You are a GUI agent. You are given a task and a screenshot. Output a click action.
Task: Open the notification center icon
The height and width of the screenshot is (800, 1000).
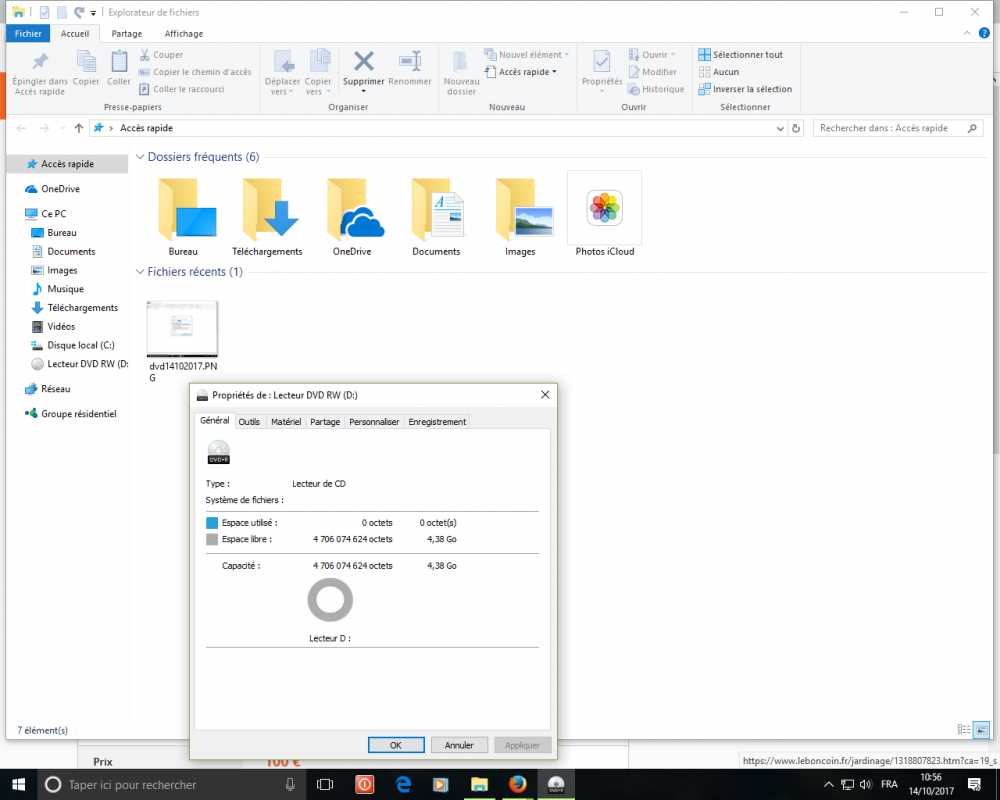pos(974,785)
